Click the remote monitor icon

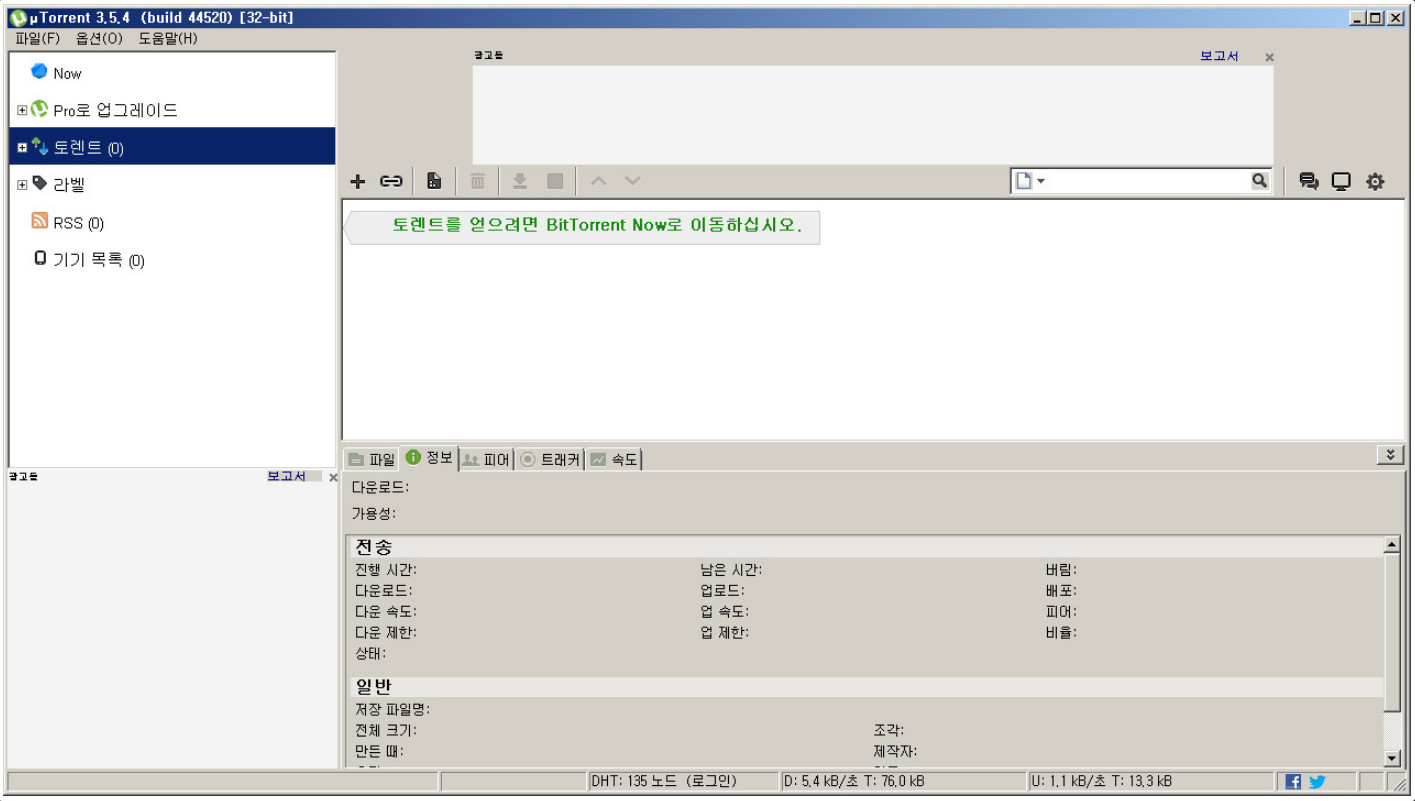tap(1341, 181)
